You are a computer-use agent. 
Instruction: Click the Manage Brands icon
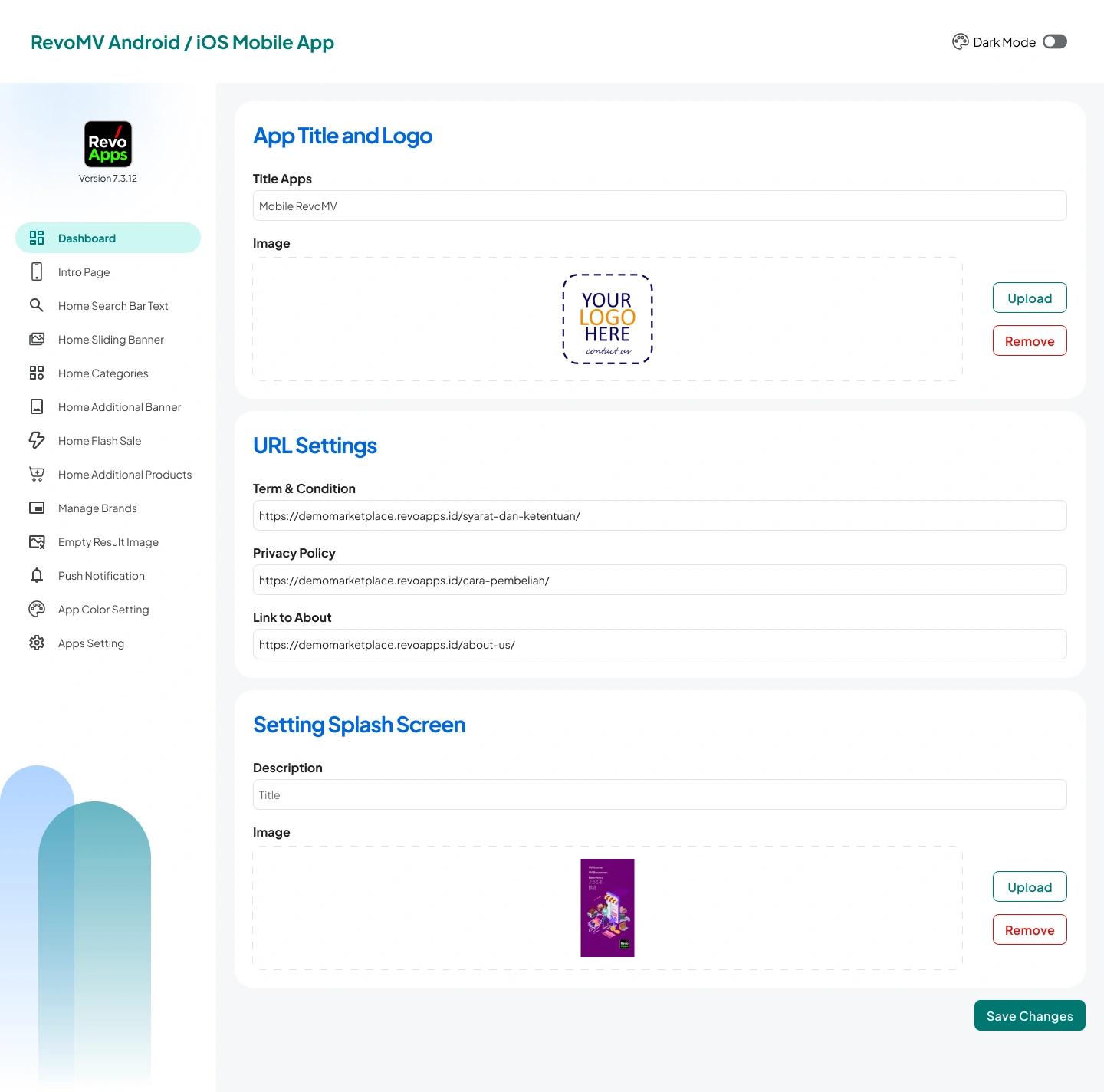click(x=37, y=508)
